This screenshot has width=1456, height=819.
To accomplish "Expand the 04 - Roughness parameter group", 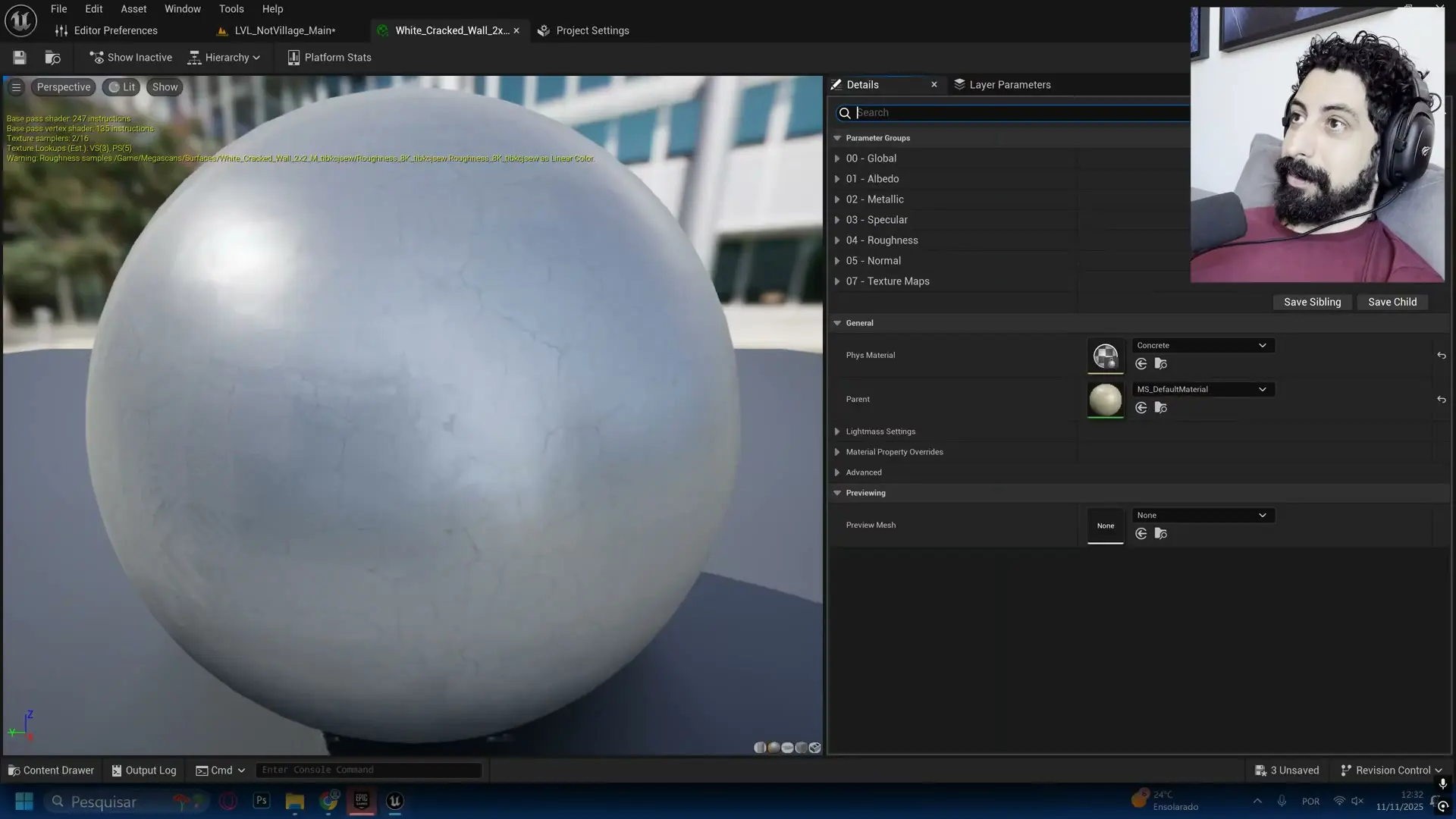I will pyautogui.click(x=837, y=240).
